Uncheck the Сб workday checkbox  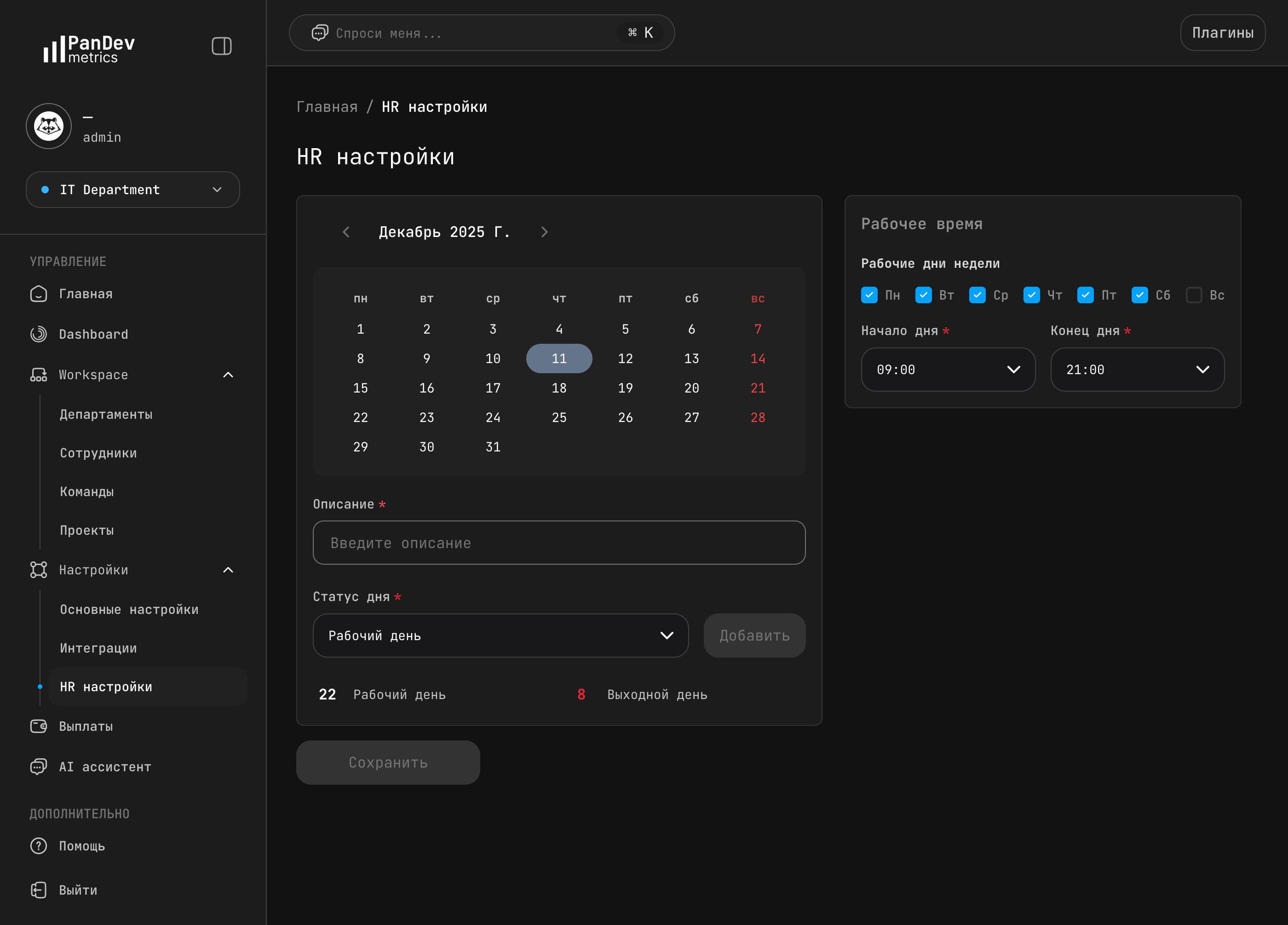[1139, 295]
